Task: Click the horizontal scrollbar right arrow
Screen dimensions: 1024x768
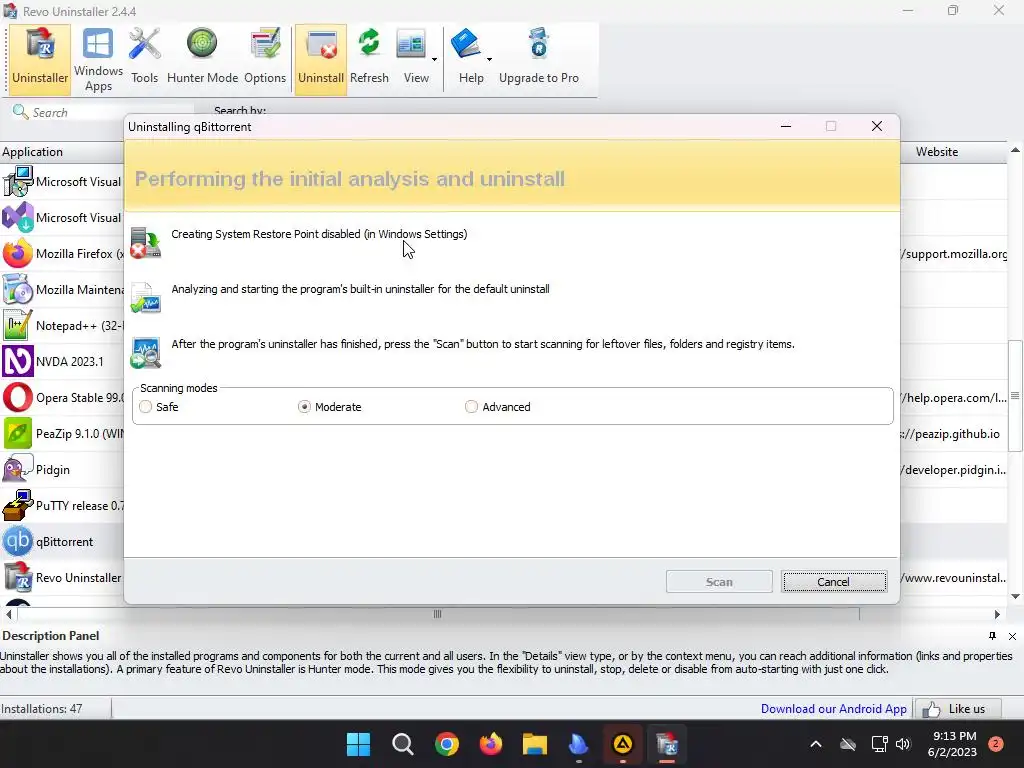Action: coord(997,614)
